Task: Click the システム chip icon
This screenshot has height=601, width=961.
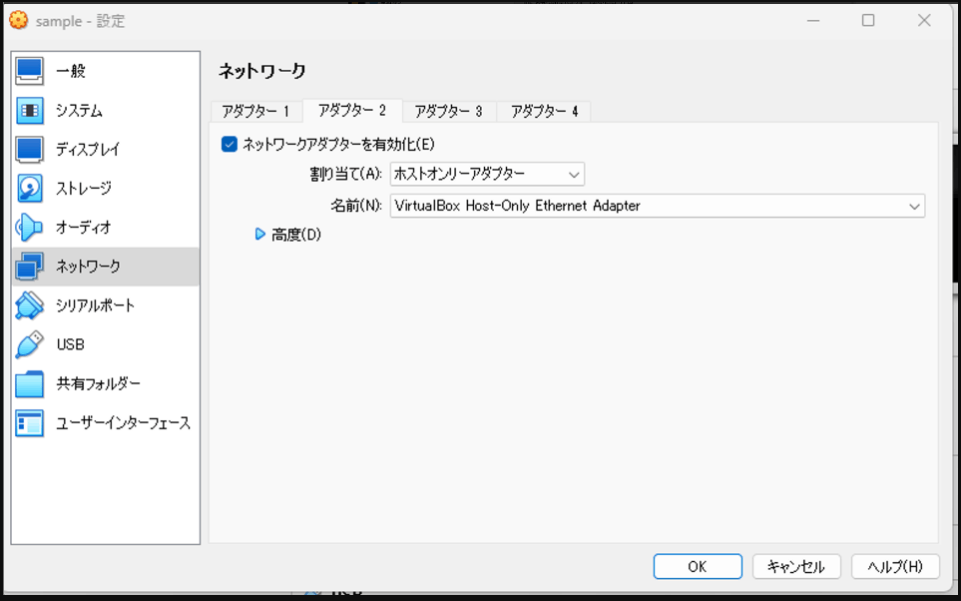Action: click(29, 110)
